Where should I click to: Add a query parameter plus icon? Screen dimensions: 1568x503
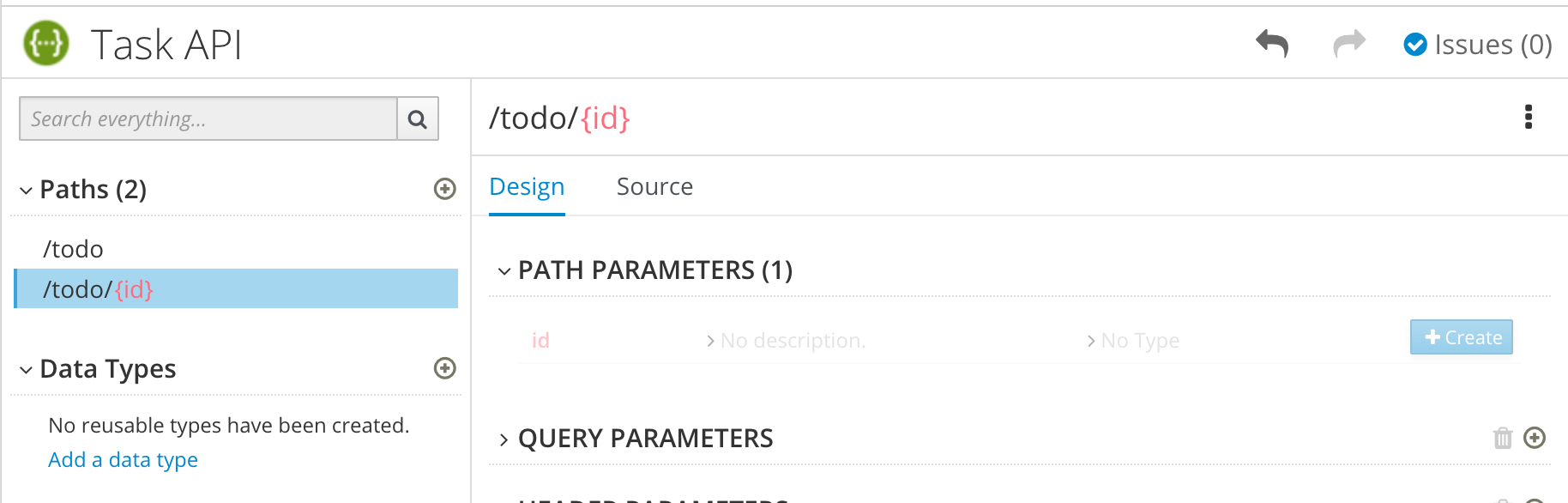1535,438
